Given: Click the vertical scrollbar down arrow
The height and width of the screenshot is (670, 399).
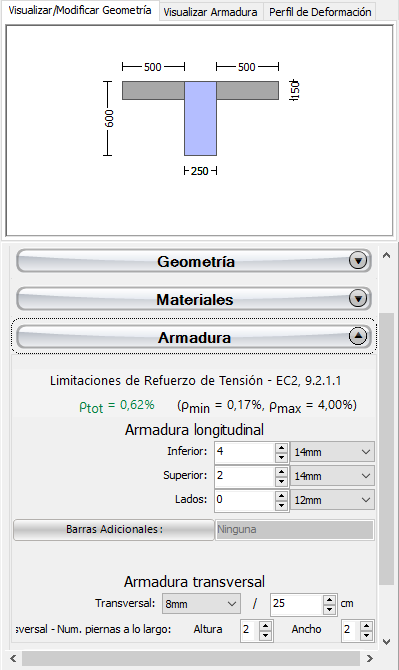Looking at the screenshot, I should click(386, 641).
